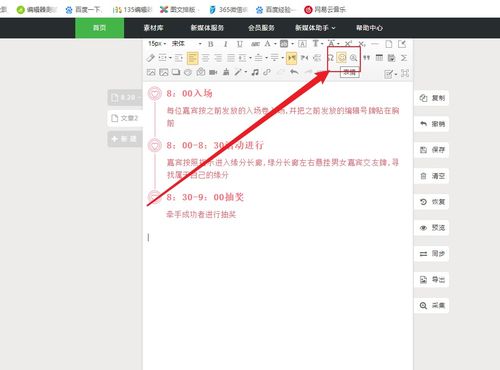The height and width of the screenshot is (370, 500).
Task: Switch to the 文章2 article tab
Action: point(125,118)
